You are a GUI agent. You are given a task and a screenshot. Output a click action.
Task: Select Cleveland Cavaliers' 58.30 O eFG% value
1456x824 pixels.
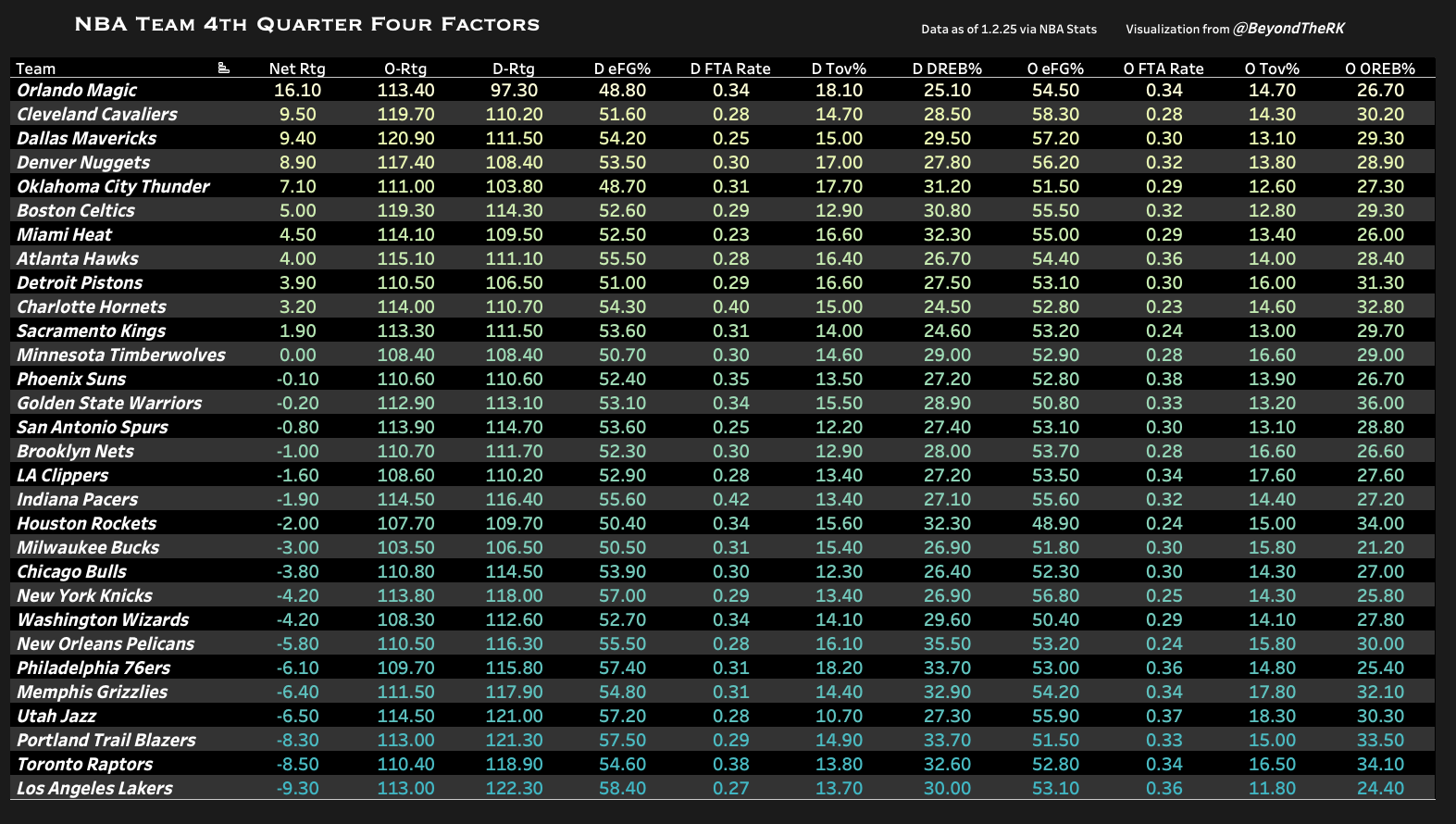click(1055, 114)
